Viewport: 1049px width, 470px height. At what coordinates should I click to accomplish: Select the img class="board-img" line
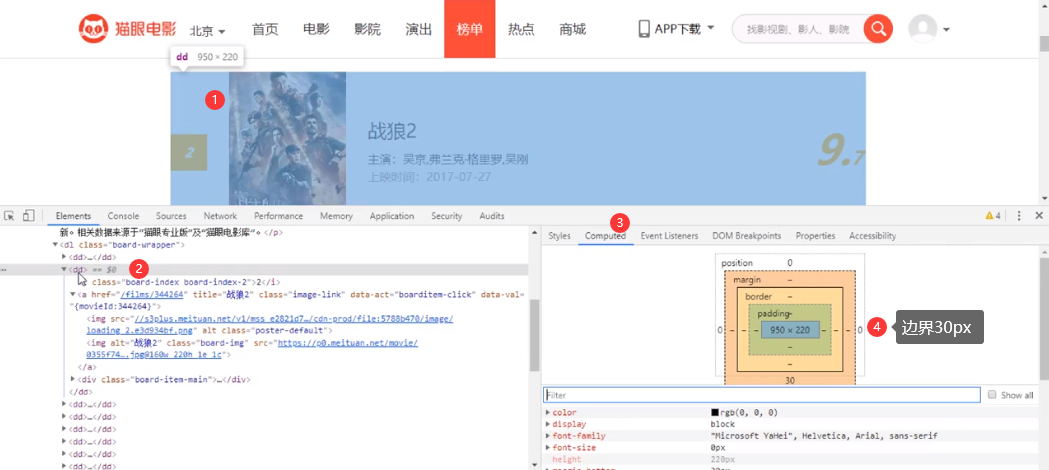(254, 349)
